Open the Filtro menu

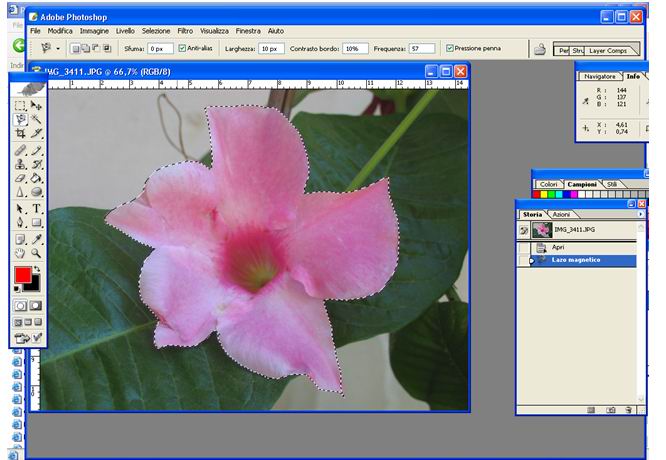185,31
